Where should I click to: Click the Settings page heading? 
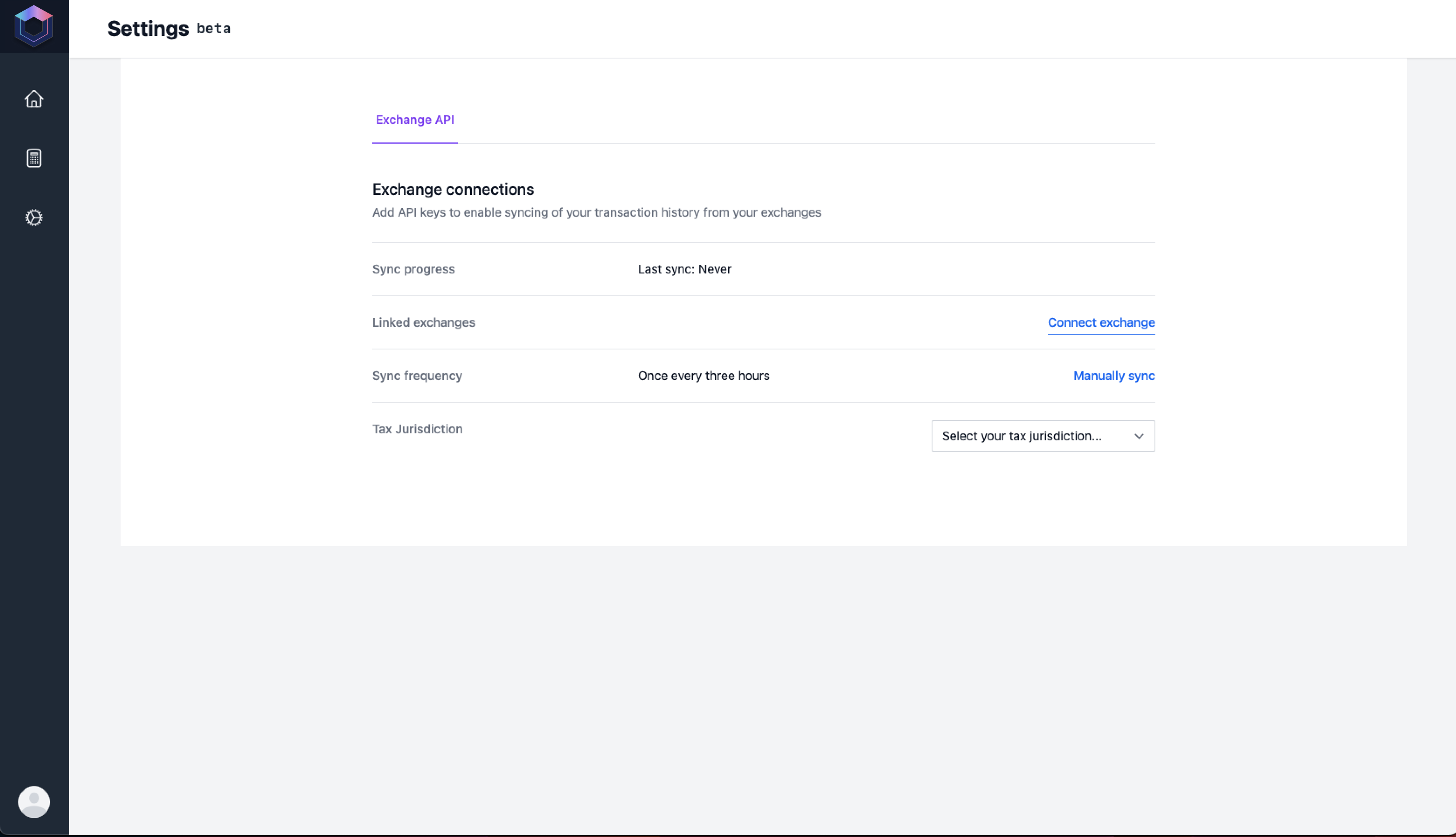coord(148,29)
